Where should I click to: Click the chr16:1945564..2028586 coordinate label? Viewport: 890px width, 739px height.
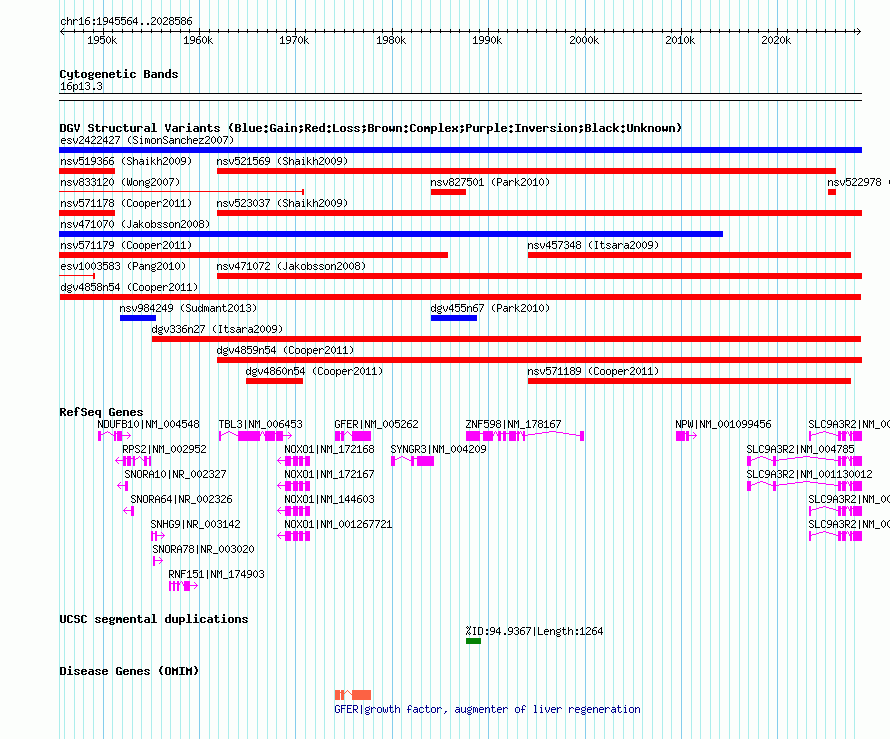[126, 21]
